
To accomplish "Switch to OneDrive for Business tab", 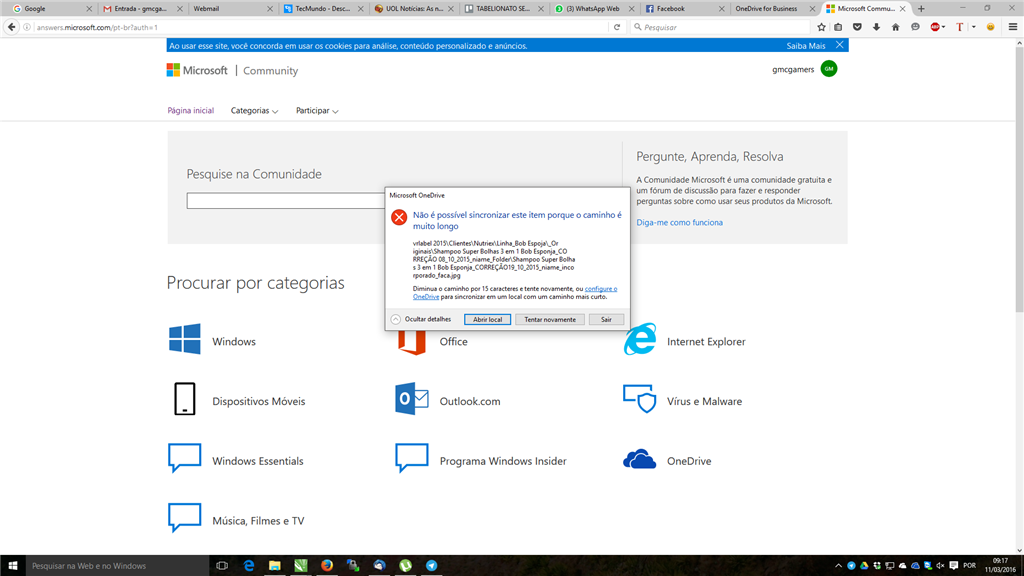I will point(775,8).
